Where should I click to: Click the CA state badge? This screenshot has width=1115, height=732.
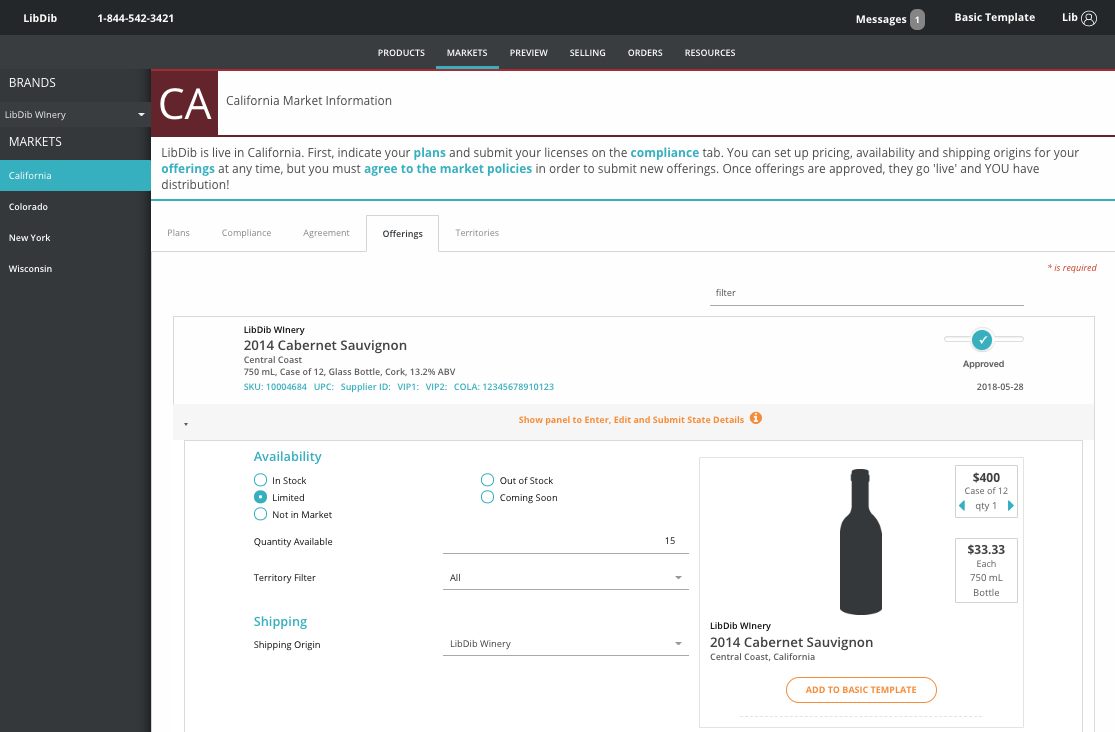point(185,103)
